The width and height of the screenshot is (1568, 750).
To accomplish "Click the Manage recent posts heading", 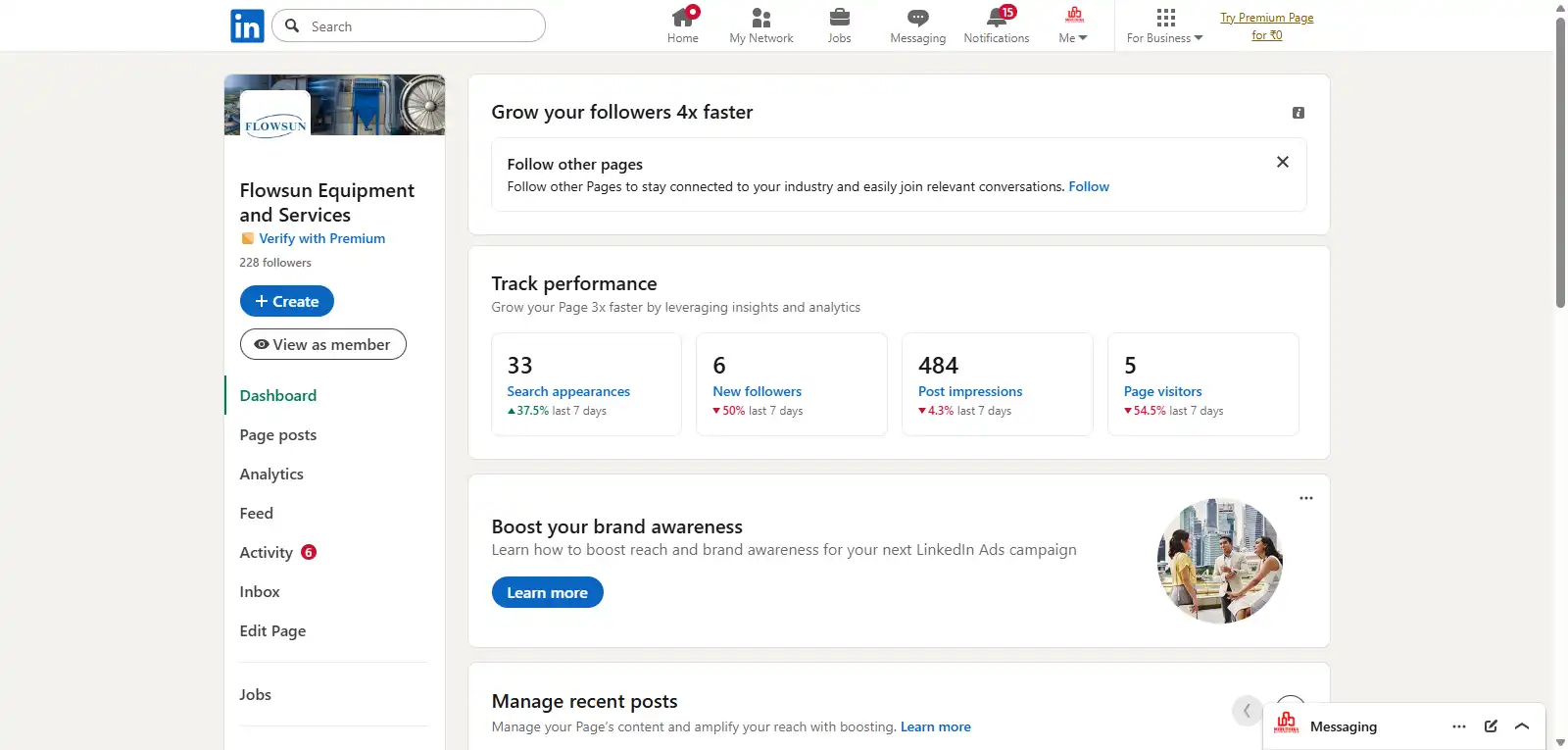I will (x=585, y=701).
